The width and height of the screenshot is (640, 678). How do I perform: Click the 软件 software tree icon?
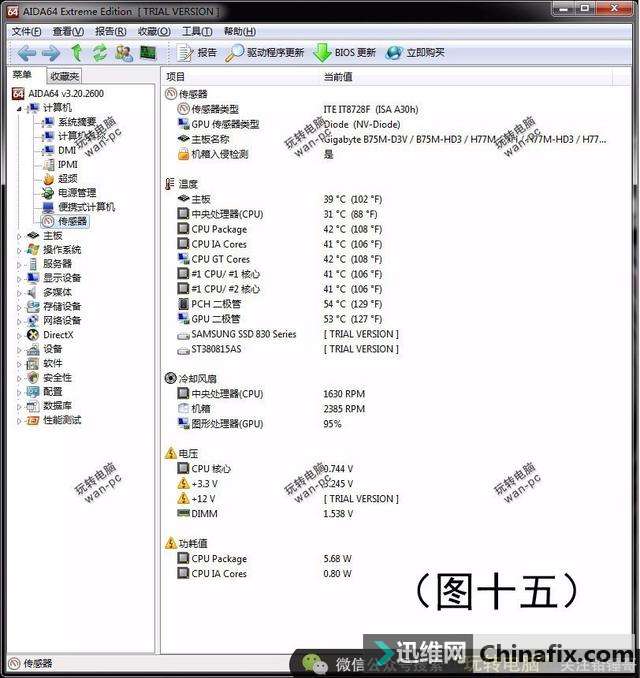point(33,364)
